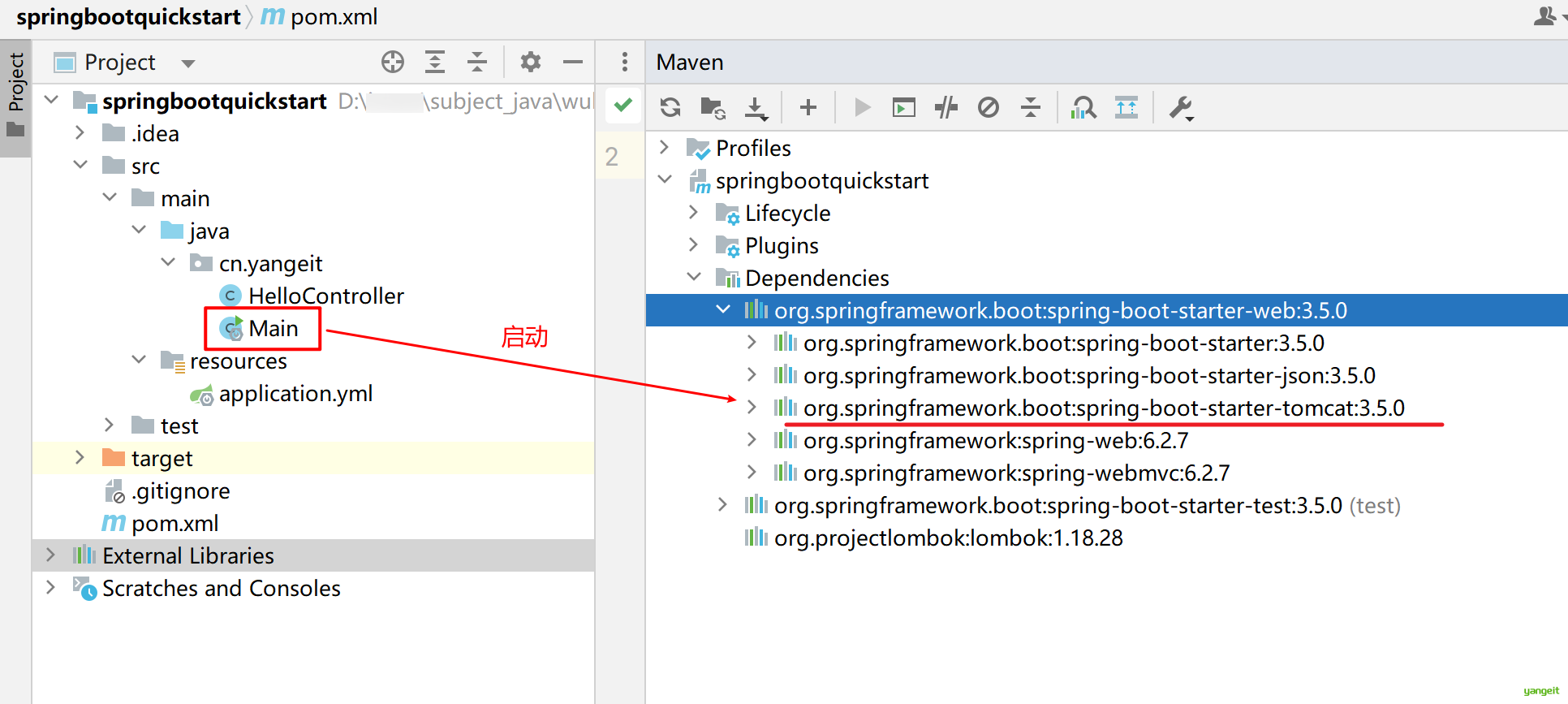Click the user account icon top right

1545,15
